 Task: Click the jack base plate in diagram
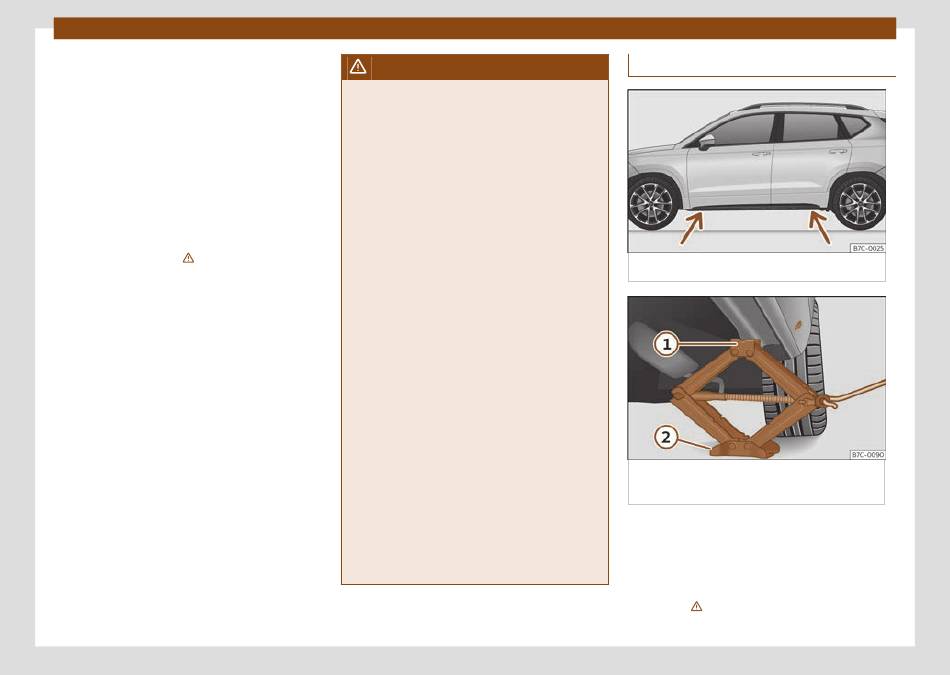(744, 449)
